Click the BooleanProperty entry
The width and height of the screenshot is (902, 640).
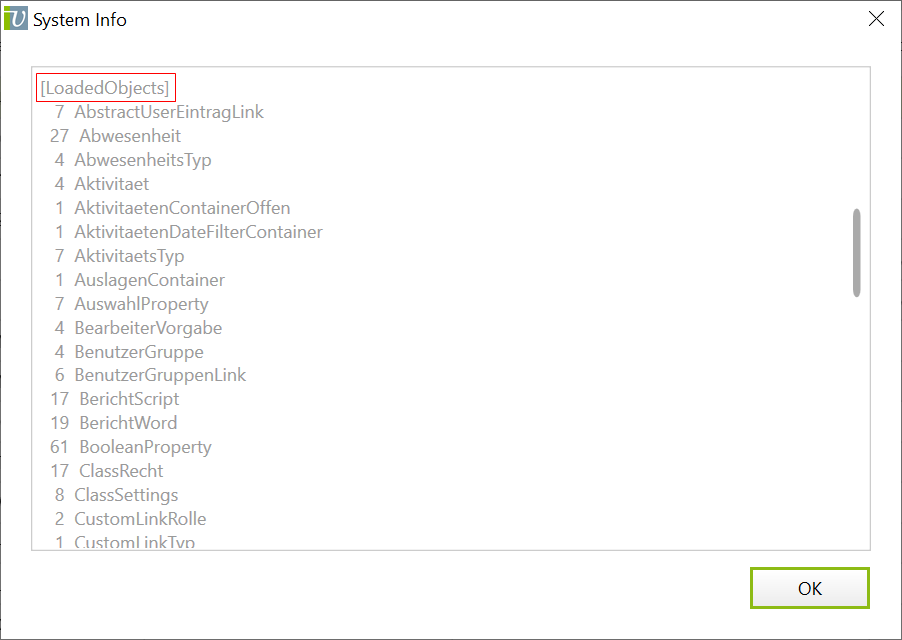point(145,447)
